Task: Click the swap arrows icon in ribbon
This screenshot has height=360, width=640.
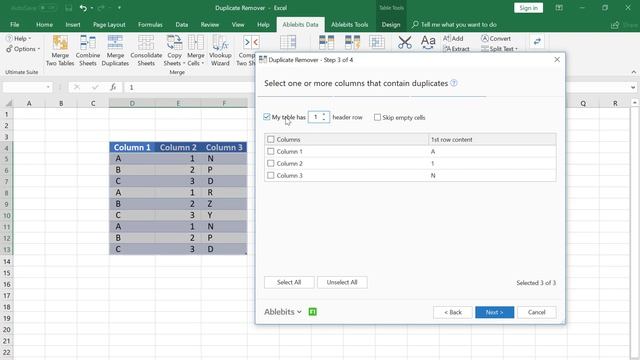Action: click(x=537, y=41)
